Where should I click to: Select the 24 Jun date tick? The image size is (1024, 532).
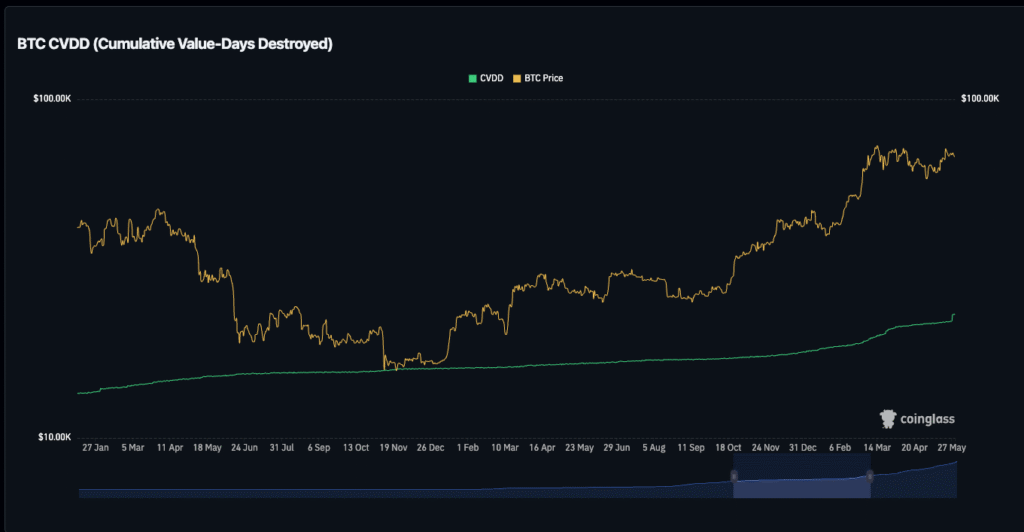tap(244, 449)
